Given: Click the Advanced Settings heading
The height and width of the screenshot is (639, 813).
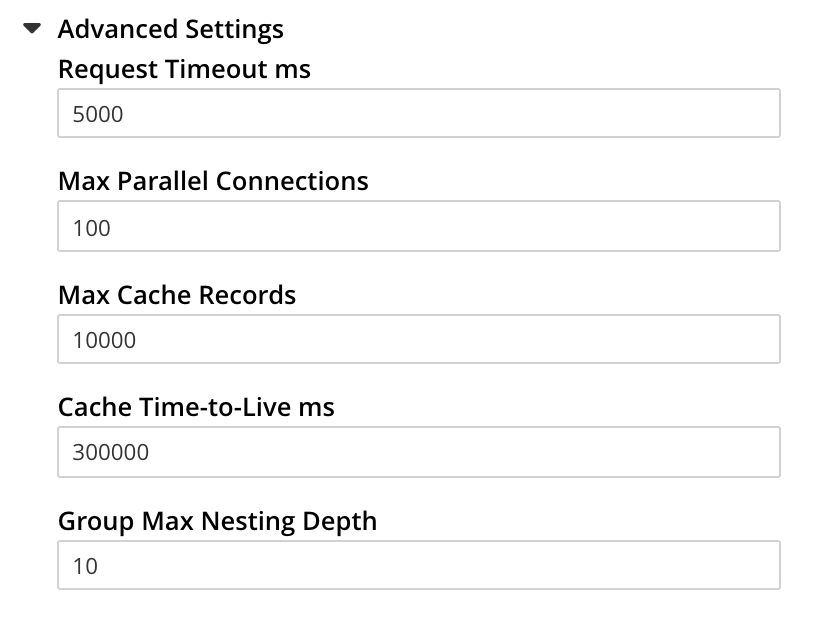Looking at the screenshot, I should coord(173,28).
